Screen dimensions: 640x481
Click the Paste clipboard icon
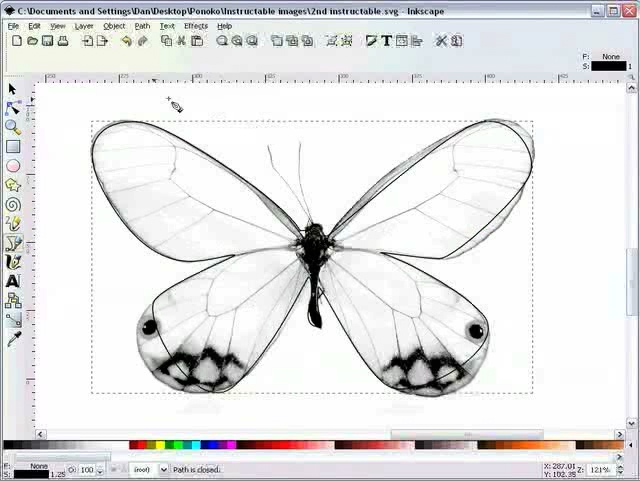pos(197,41)
